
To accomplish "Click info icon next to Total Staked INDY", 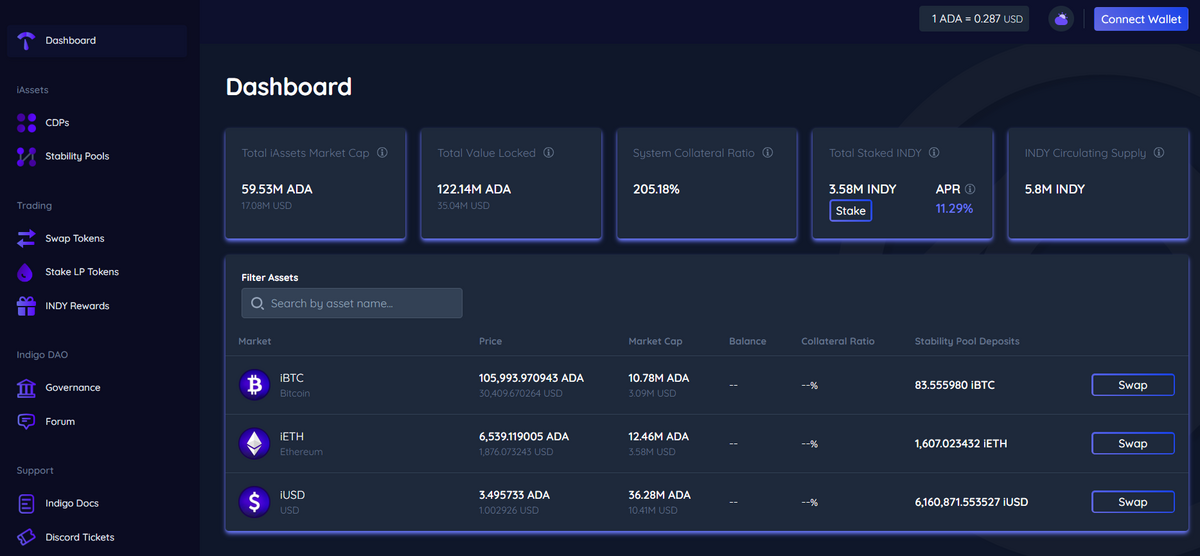I will [x=934, y=153].
